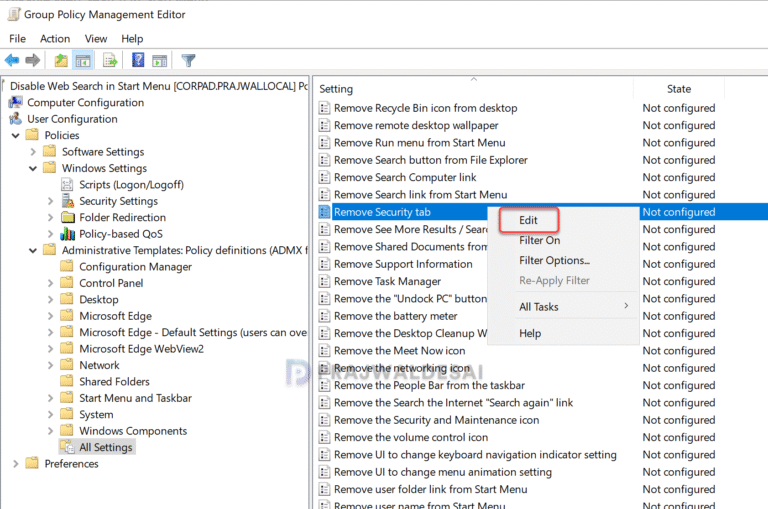Expand the Software Settings node
This screenshot has width=768, height=509.
point(33,152)
